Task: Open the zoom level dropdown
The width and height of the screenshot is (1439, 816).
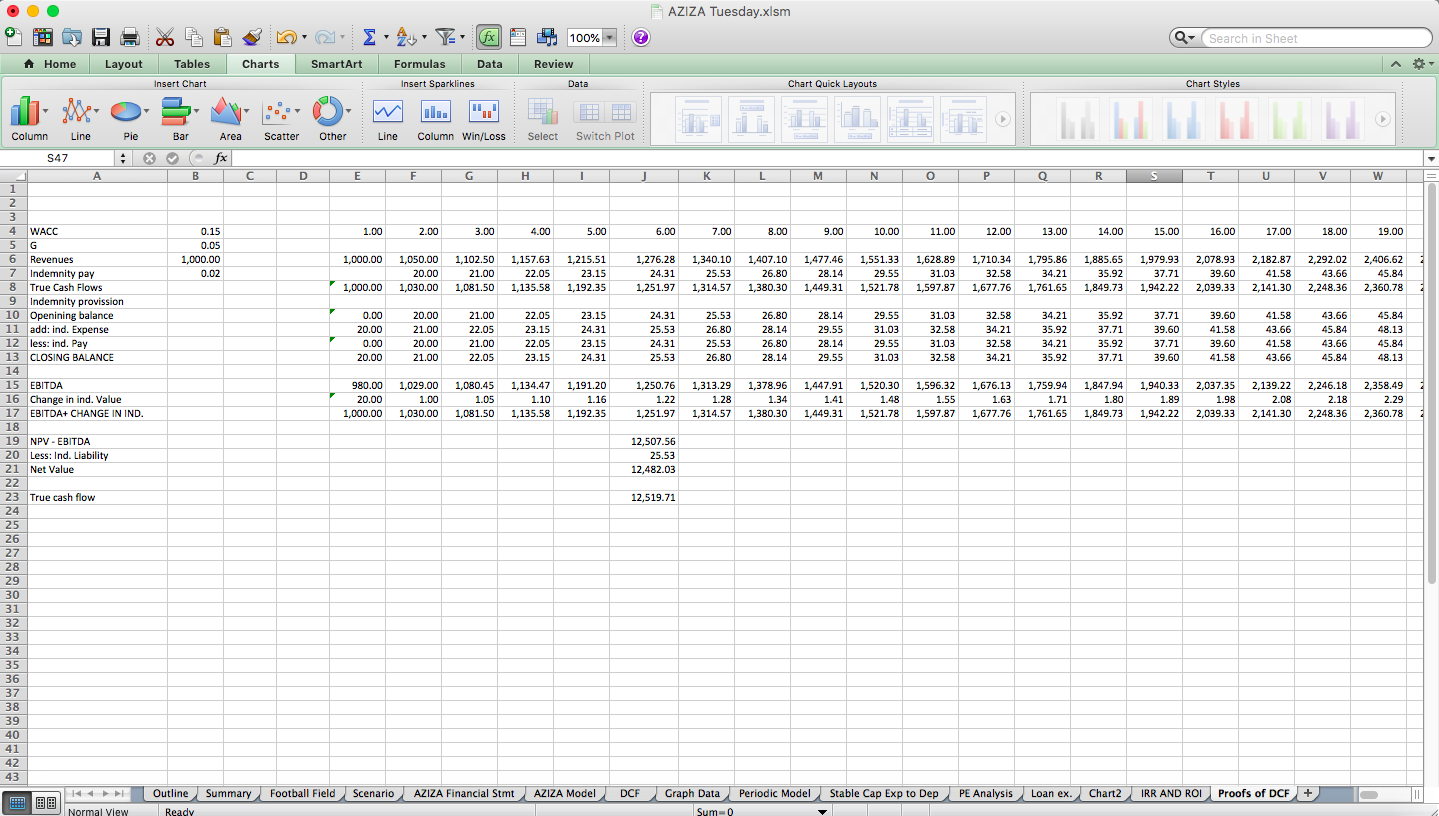Action: click(608, 37)
